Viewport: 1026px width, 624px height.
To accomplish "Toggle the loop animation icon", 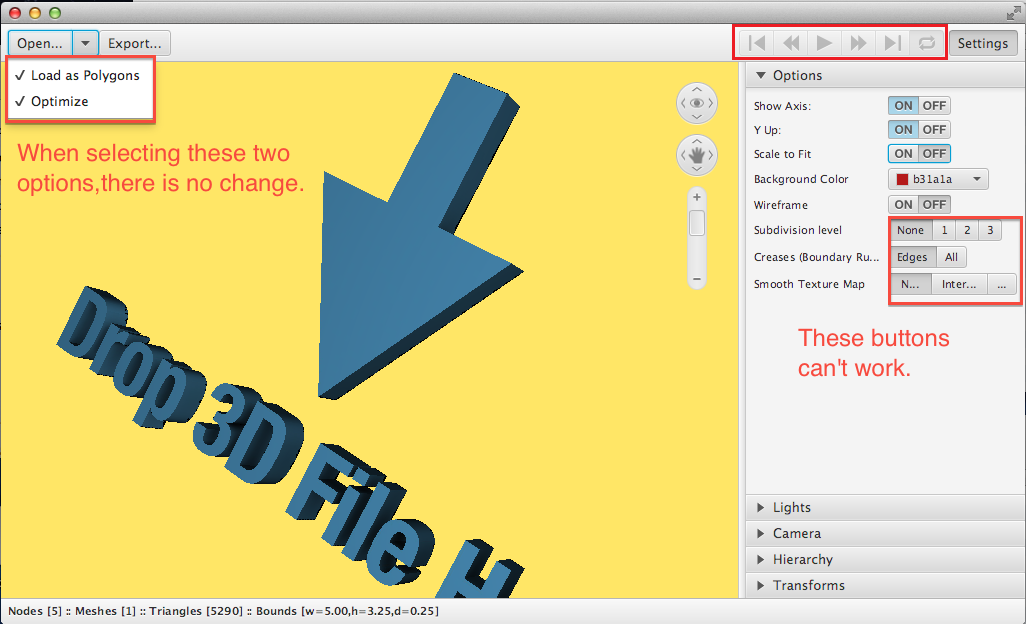I will [x=927, y=43].
